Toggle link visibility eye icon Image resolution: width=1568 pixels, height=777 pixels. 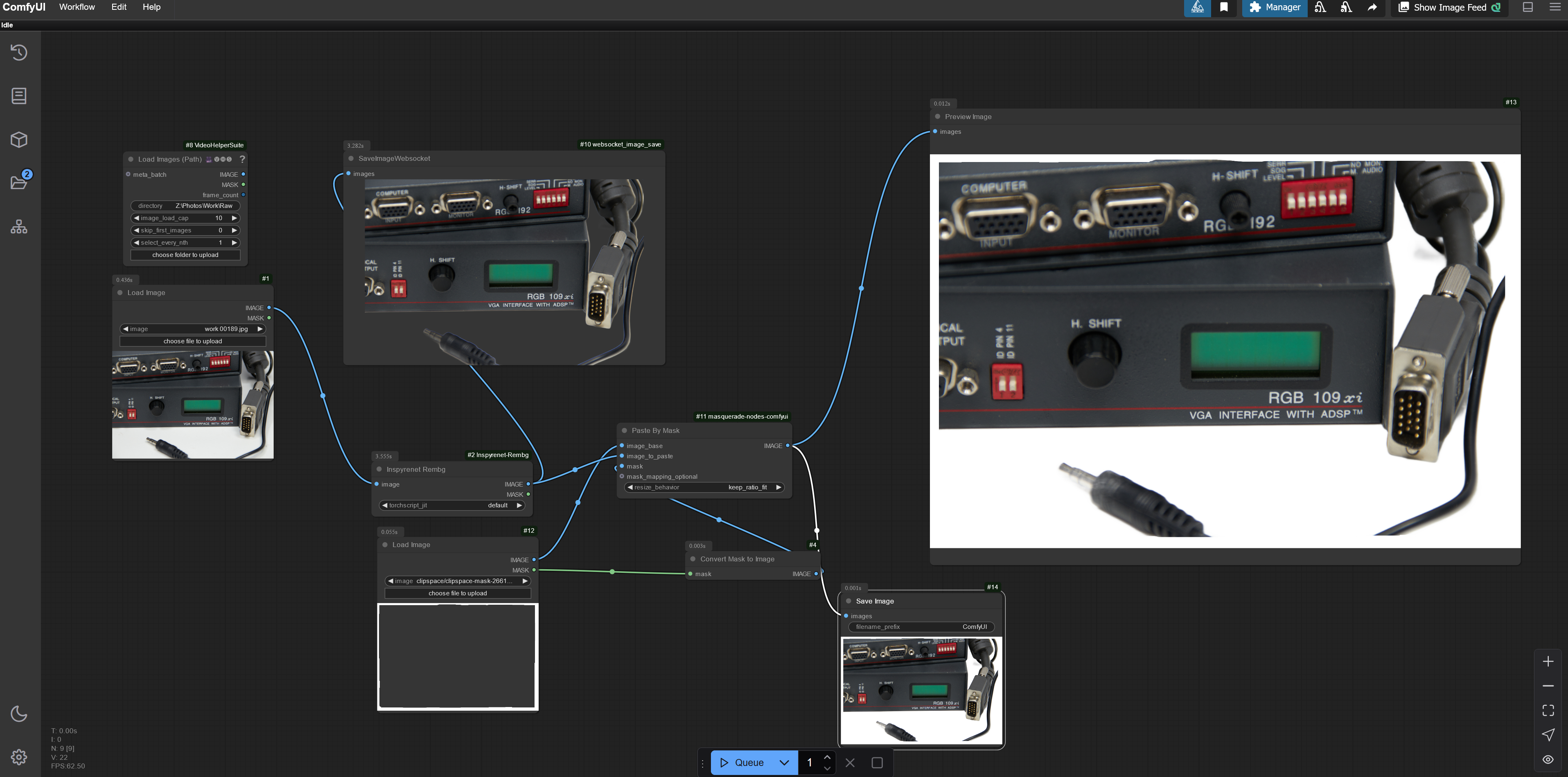click(x=1548, y=759)
